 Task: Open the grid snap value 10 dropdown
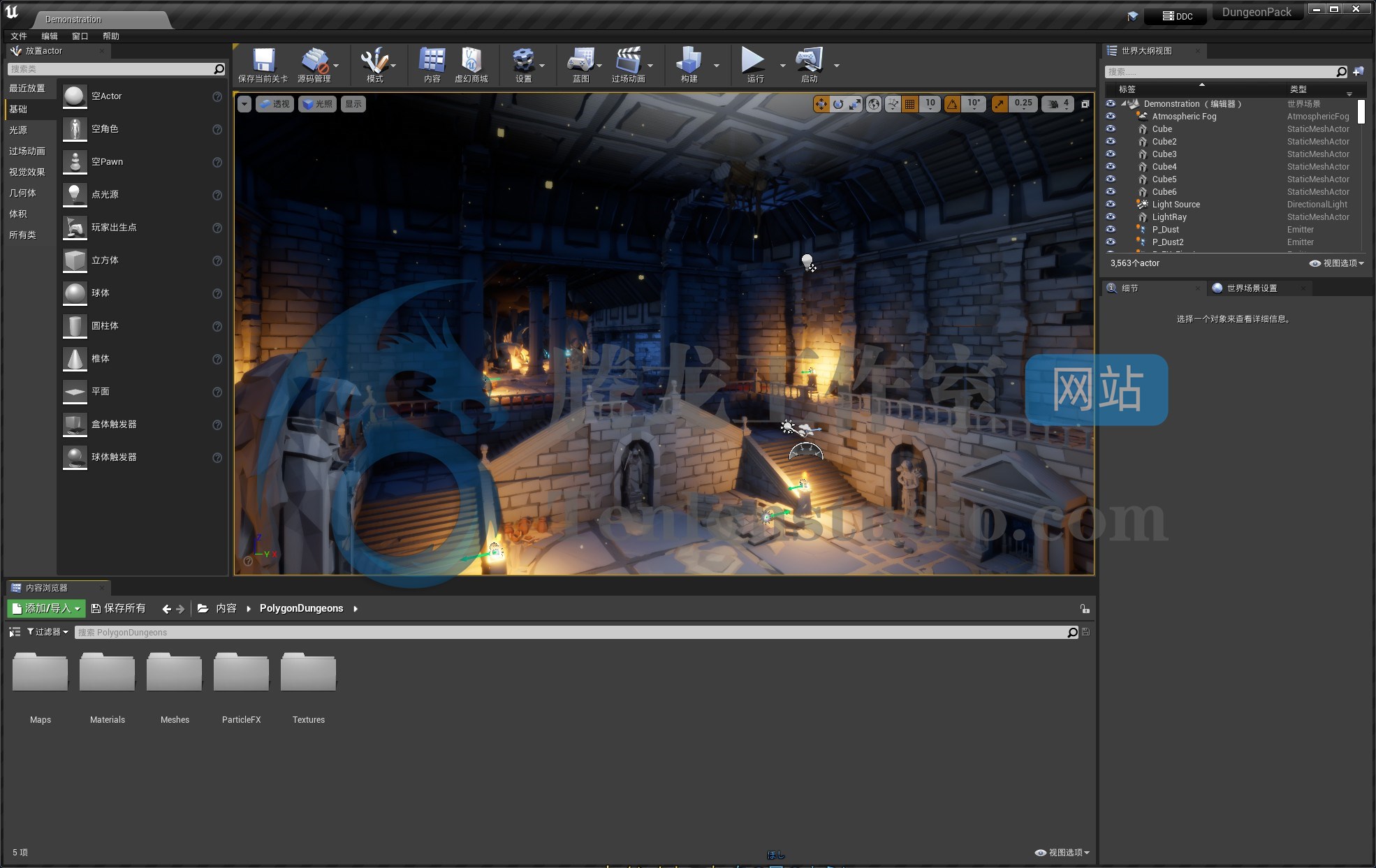point(930,104)
